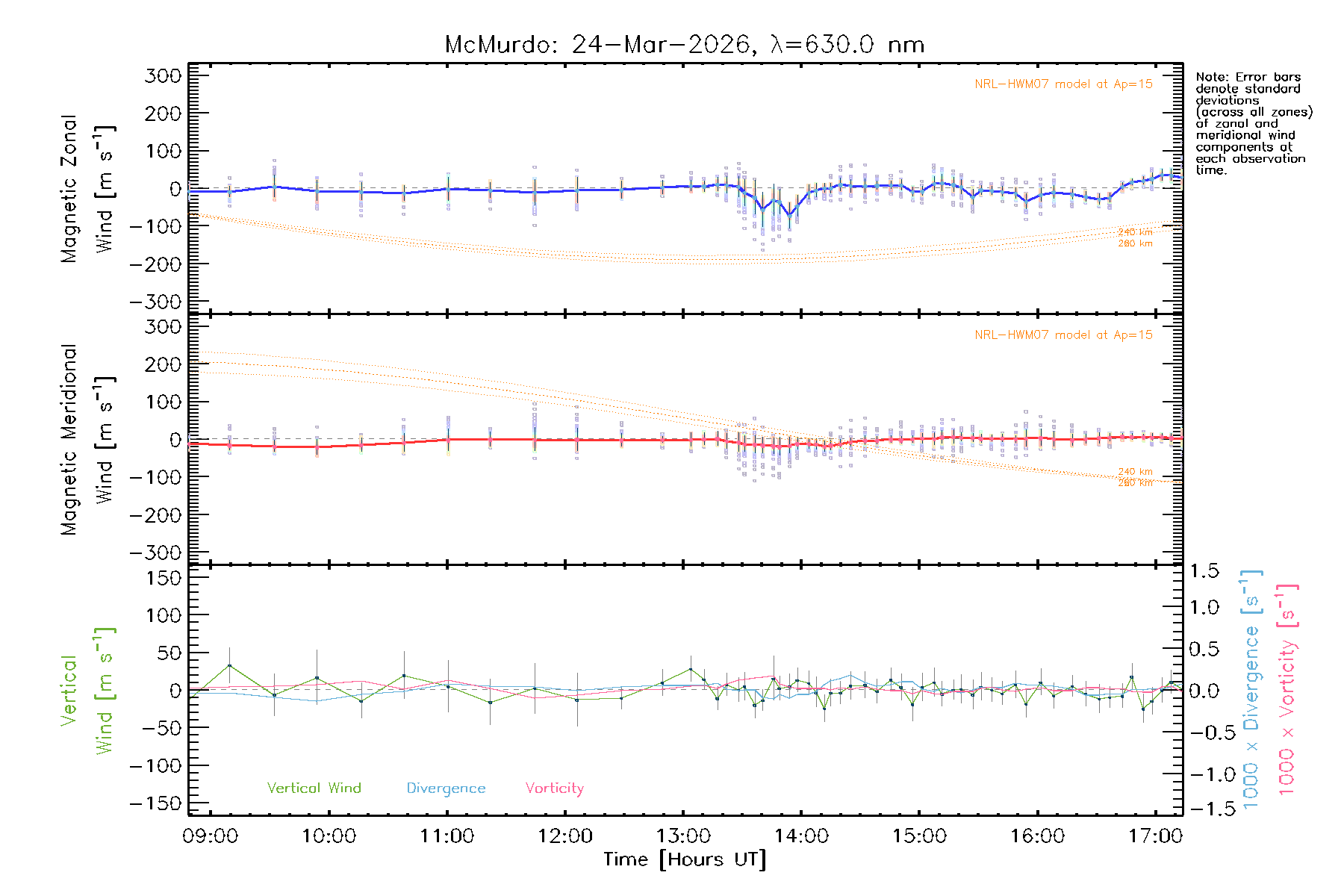
Task: Click the 240 km label in meridional panel
Action: [1135, 472]
